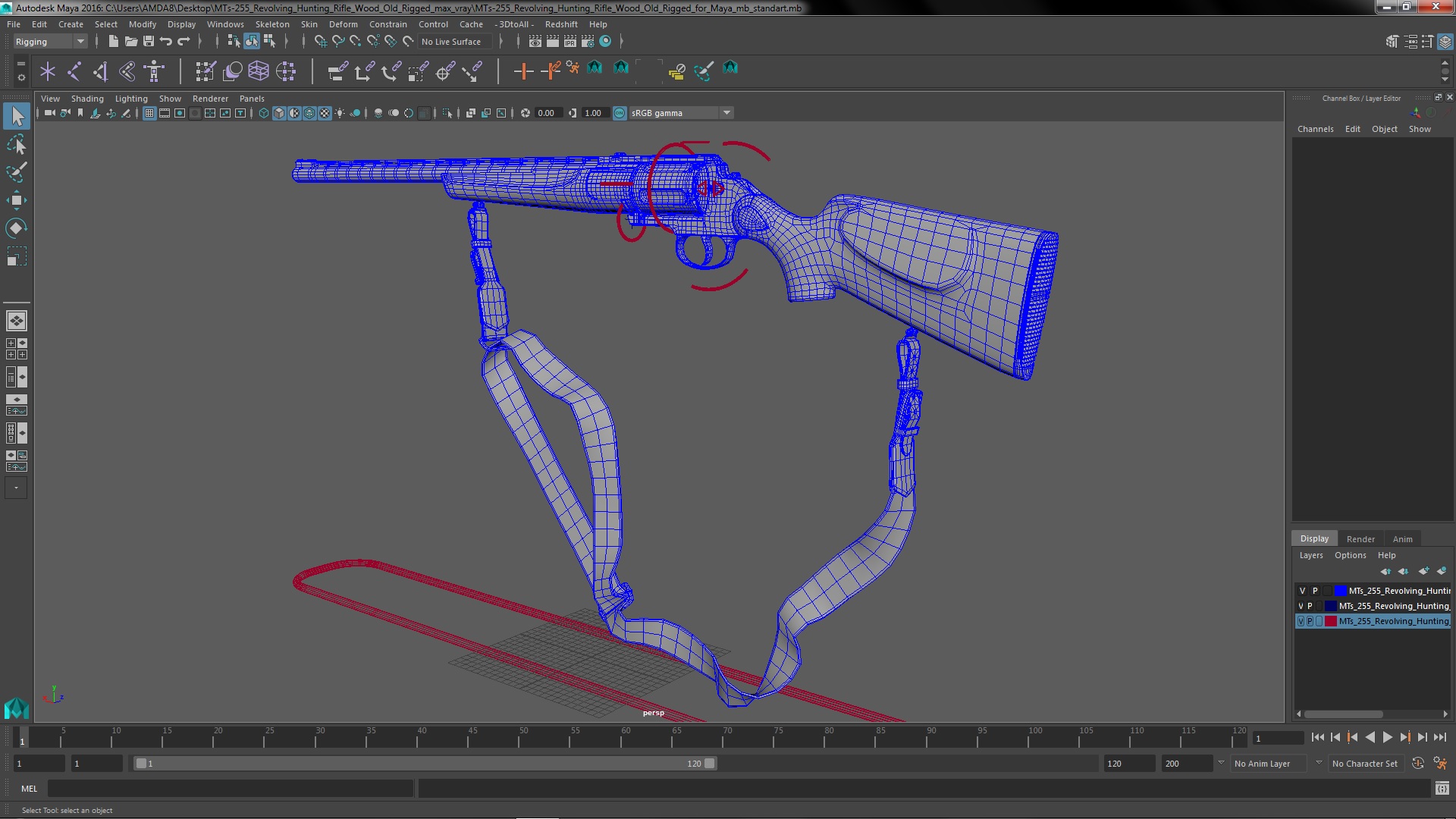Screen dimensions: 1456x819
Task: Click the MEL command line input
Action: pos(231,789)
